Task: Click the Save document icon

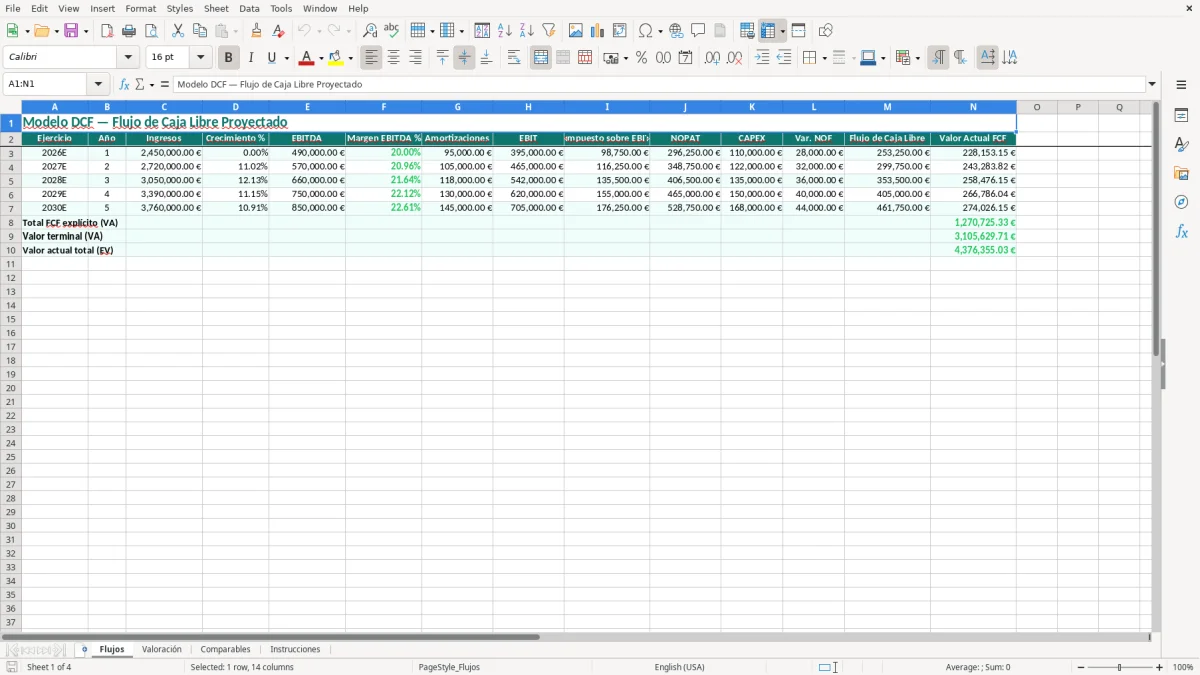Action: pos(71,31)
